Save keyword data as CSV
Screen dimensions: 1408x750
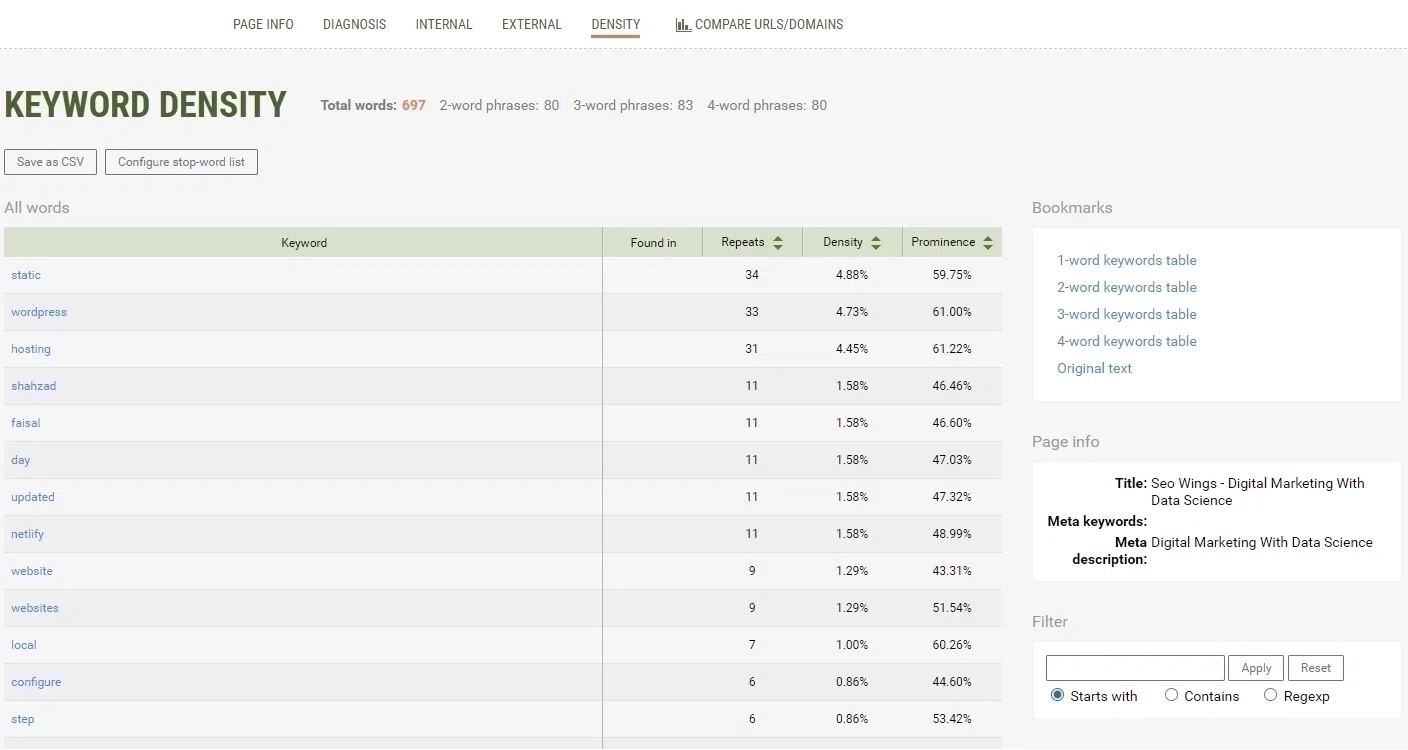pos(50,161)
